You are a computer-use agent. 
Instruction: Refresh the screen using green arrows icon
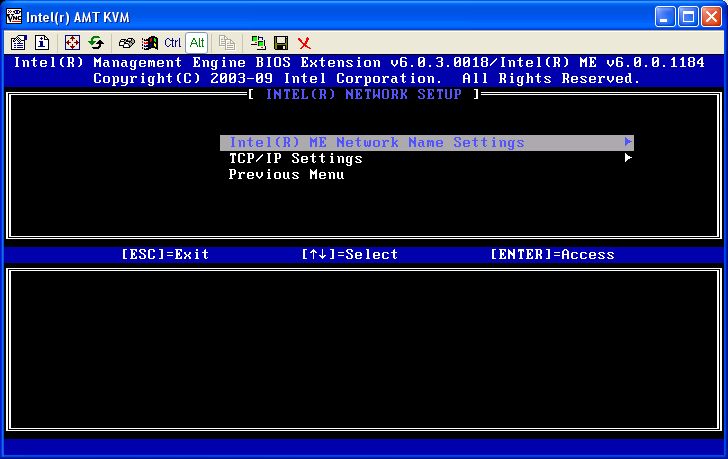click(x=96, y=43)
